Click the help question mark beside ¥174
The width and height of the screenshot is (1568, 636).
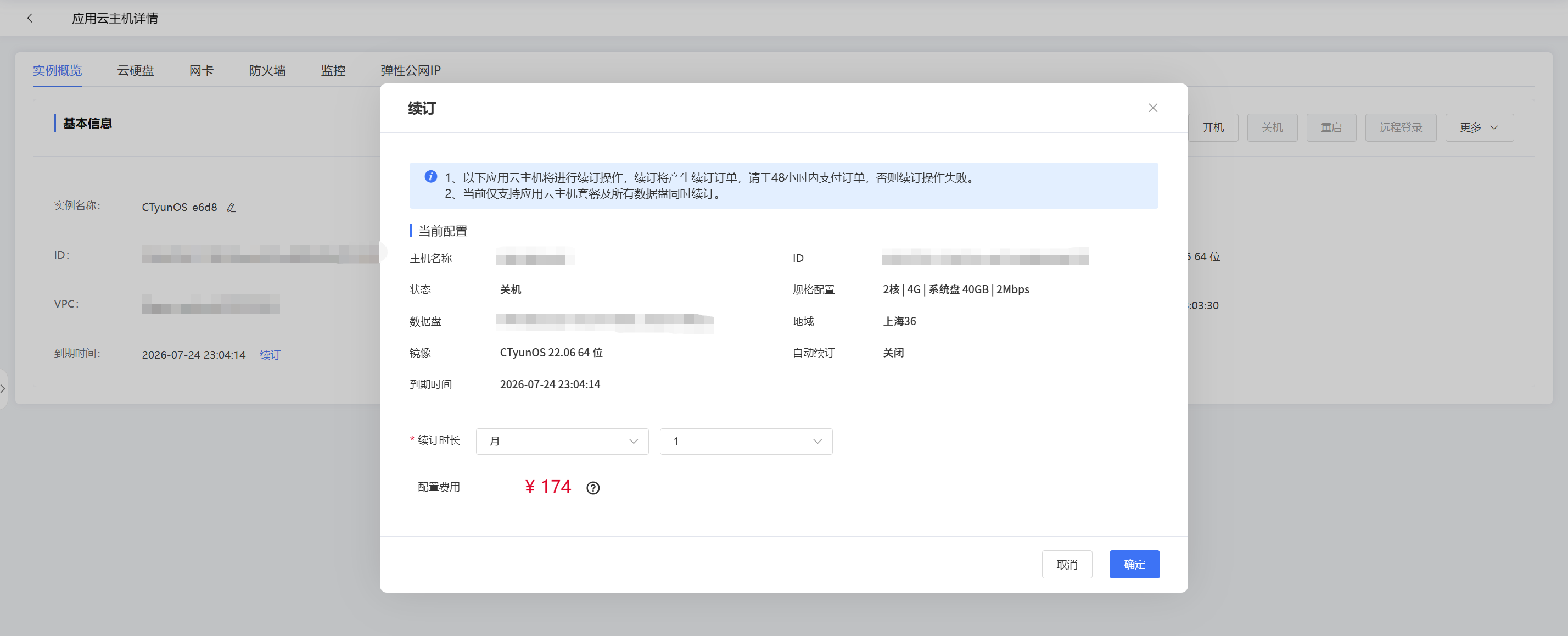593,488
